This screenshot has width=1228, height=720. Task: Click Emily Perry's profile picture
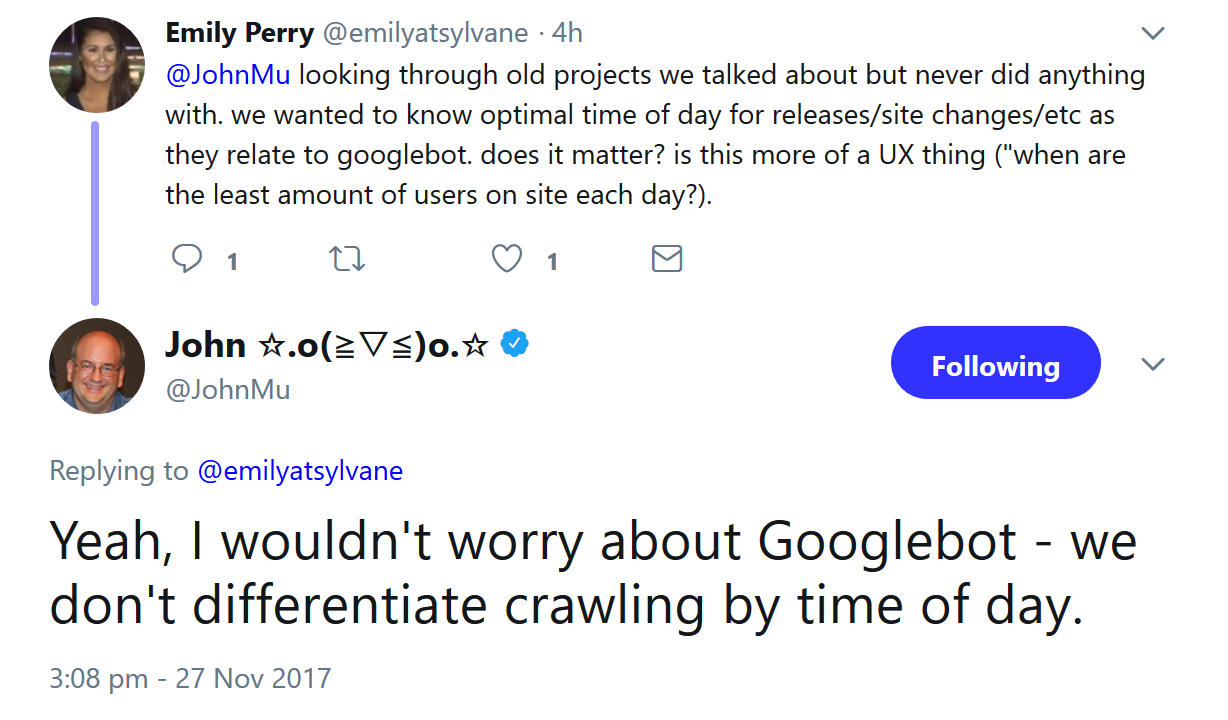pyautogui.click(x=97, y=64)
